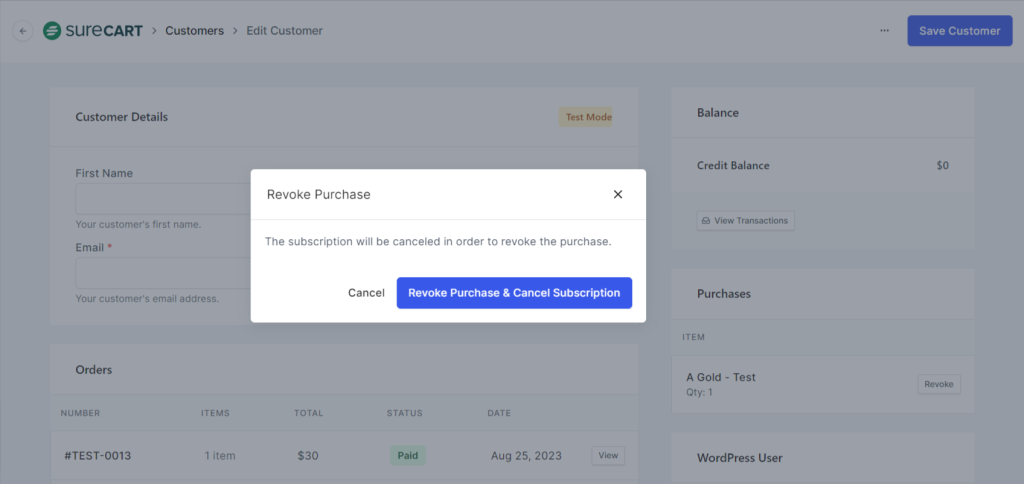The height and width of the screenshot is (484, 1024).
Task: Click the SureCart logo
Action: pos(93,31)
